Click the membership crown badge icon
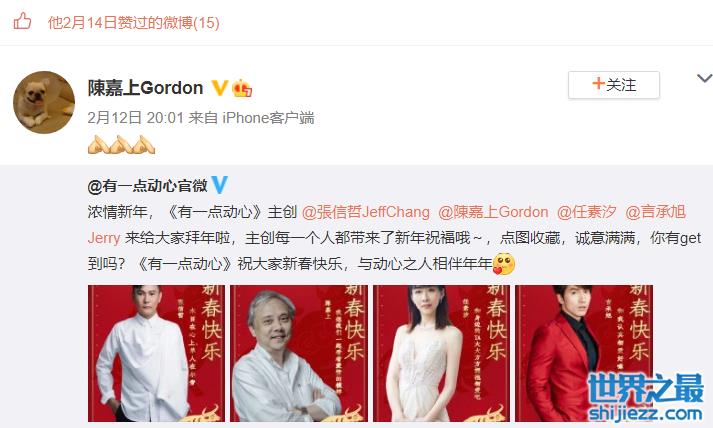Screen dimensions: 713x428 click(242, 88)
